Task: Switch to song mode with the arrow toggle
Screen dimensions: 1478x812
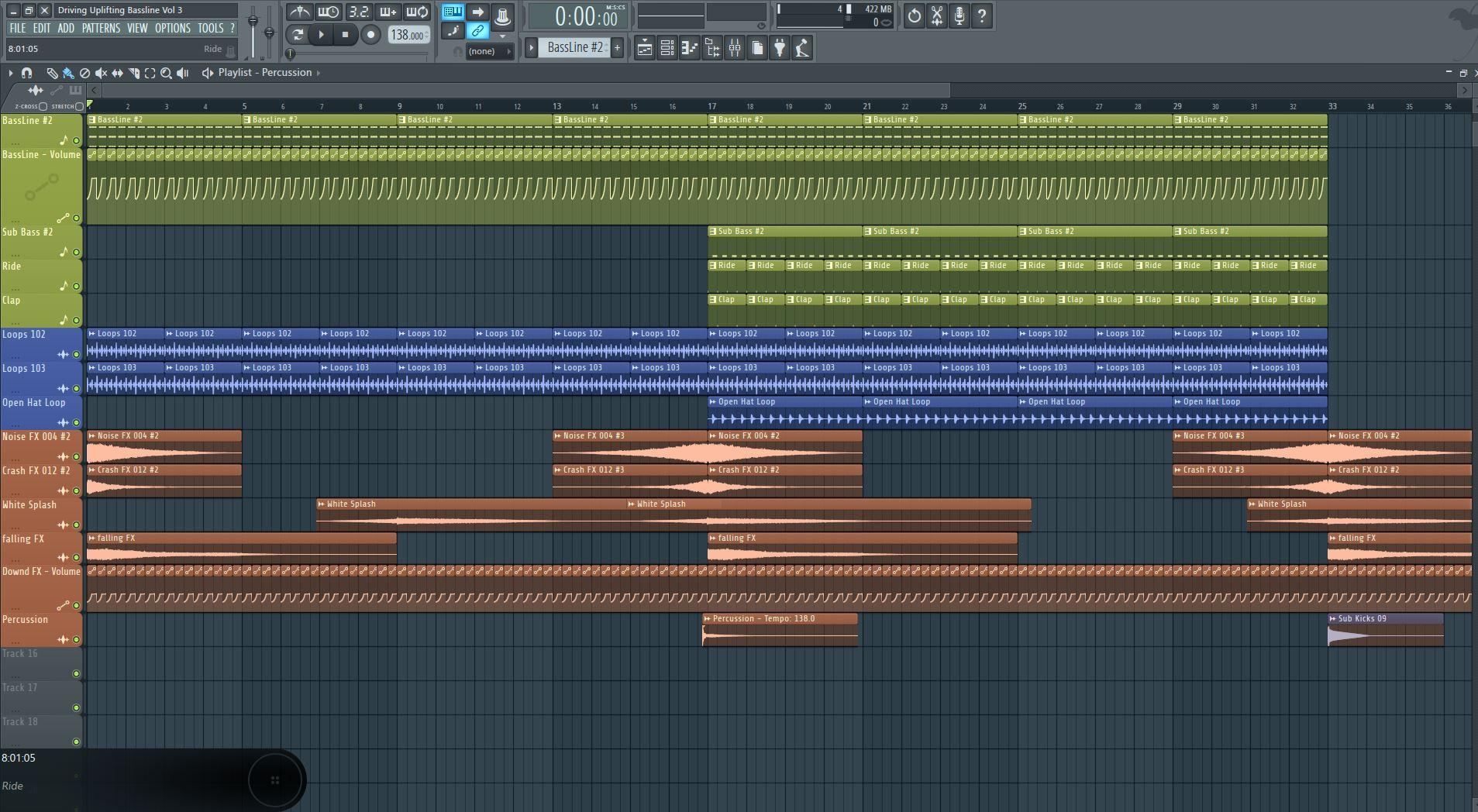Action: [479, 12]
